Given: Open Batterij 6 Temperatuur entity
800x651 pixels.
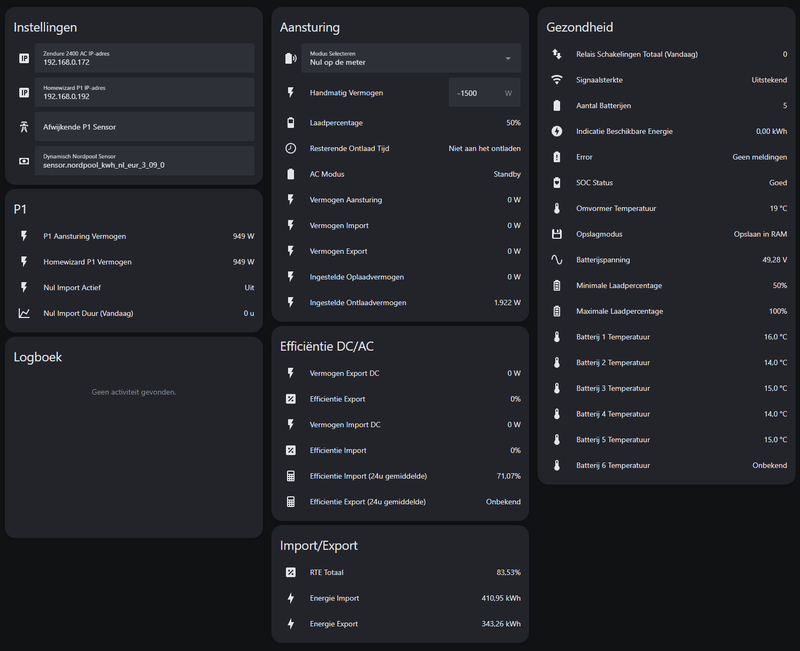Looking at the screenshot, I should [666, 465].
